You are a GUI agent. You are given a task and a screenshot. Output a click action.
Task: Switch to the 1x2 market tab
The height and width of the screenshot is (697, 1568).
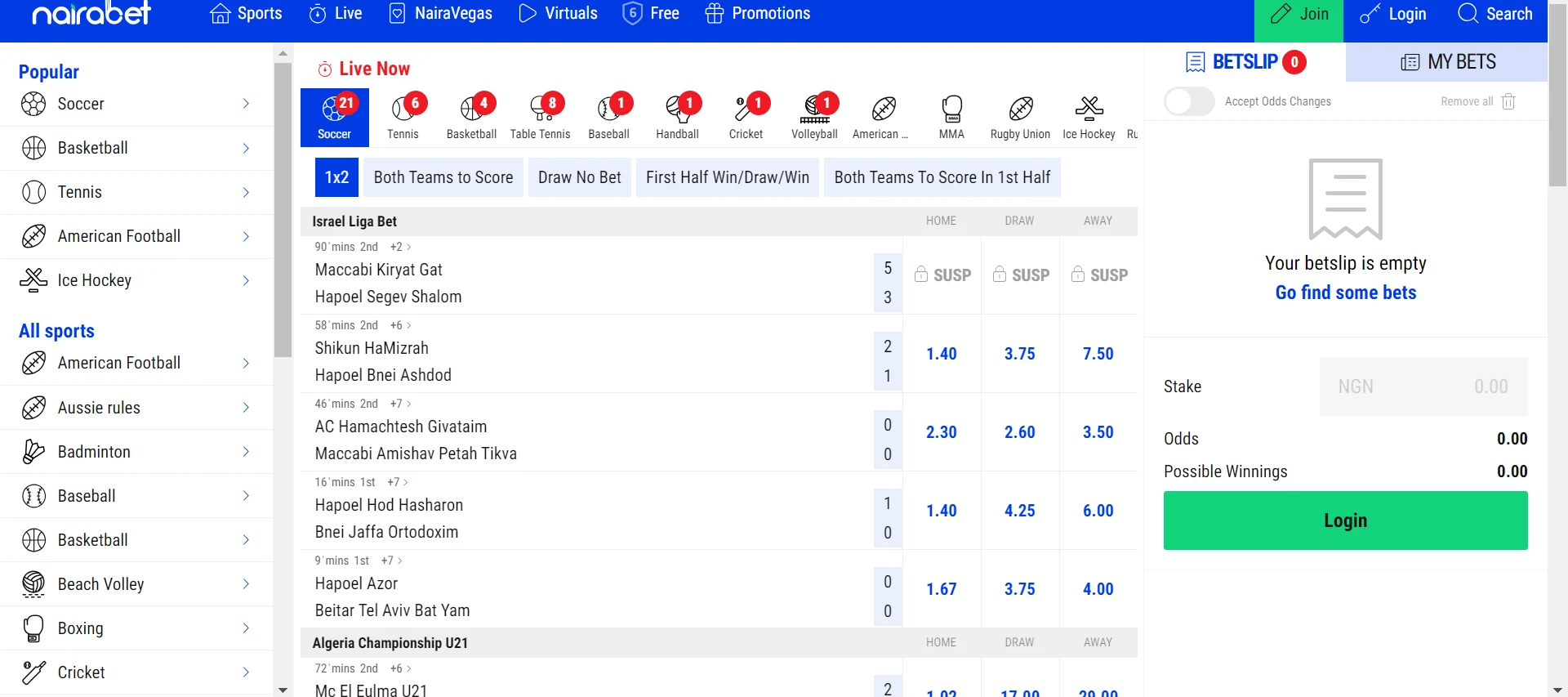coord(336,177)
